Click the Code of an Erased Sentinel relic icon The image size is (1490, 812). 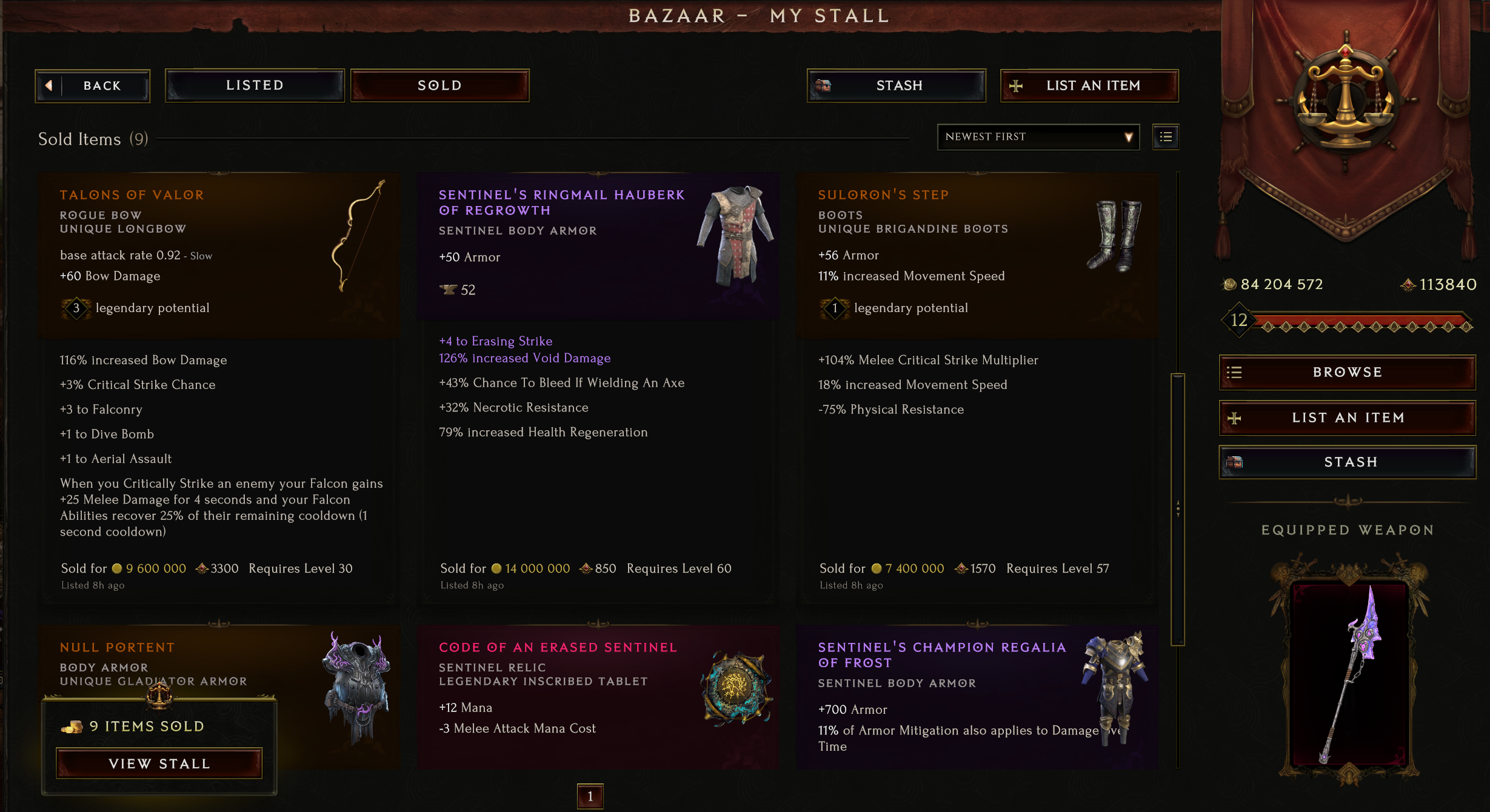[736, 688]
